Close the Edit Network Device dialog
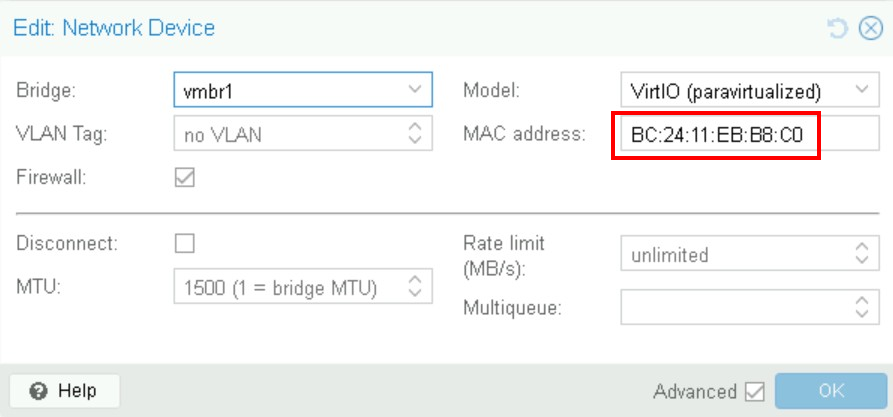The height and width of the screenshot is (417, 893). [x=871, y=28]
